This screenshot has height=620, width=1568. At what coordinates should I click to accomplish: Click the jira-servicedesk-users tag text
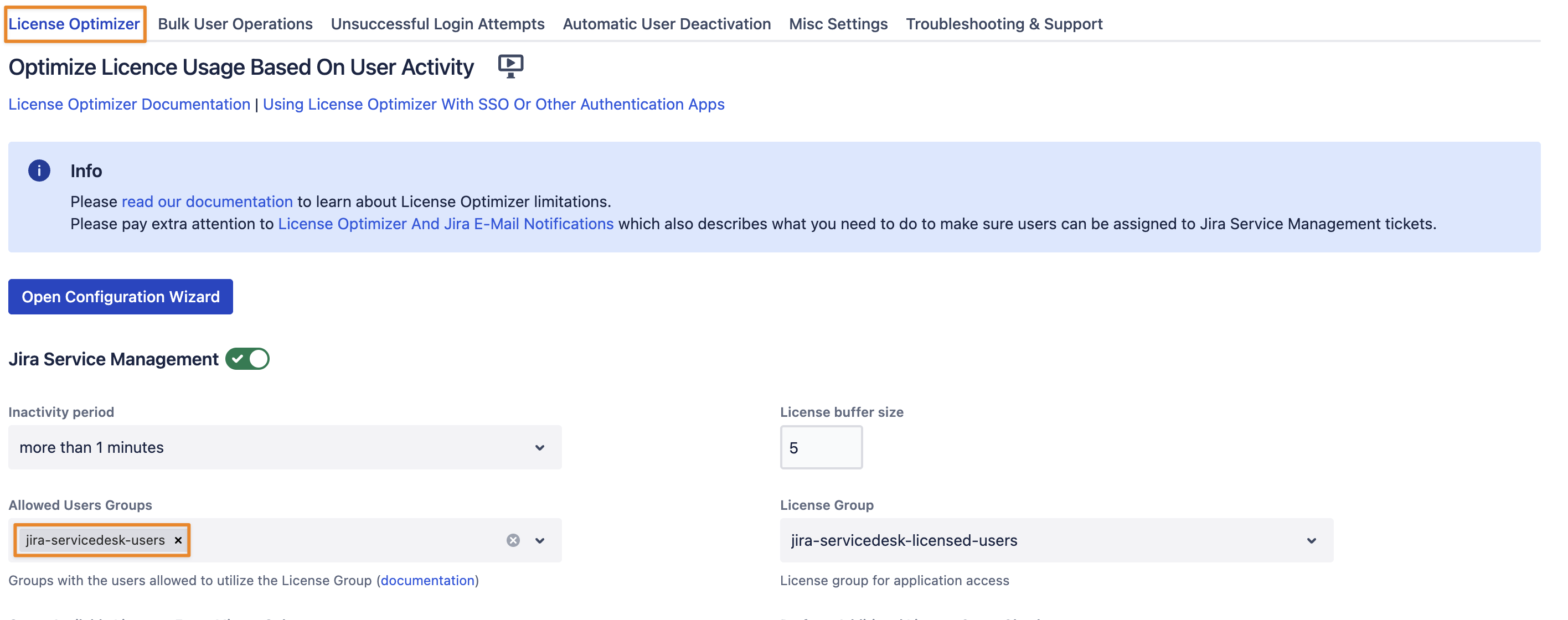point(95,540)
